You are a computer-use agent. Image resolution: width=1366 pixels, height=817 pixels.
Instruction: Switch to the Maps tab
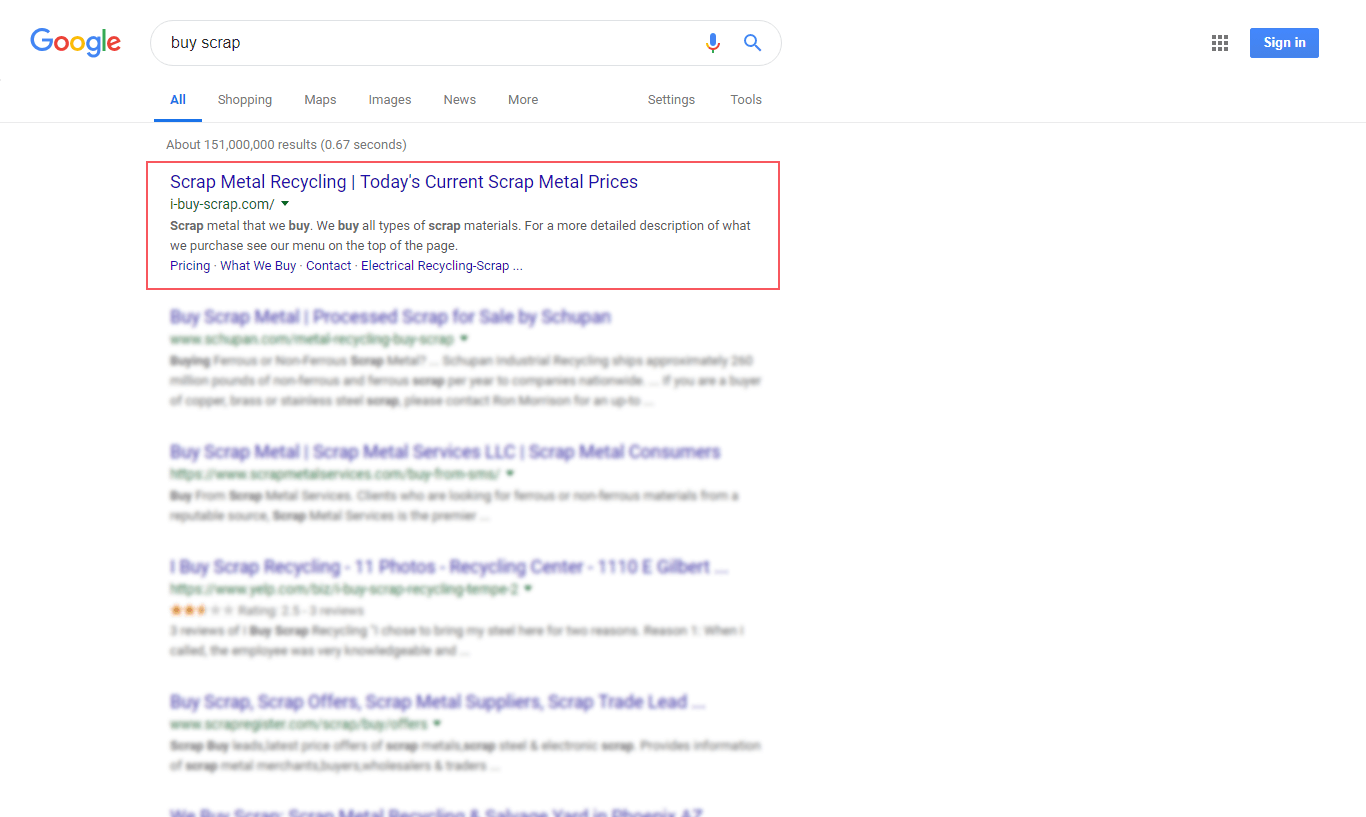[x=320, y=100]
